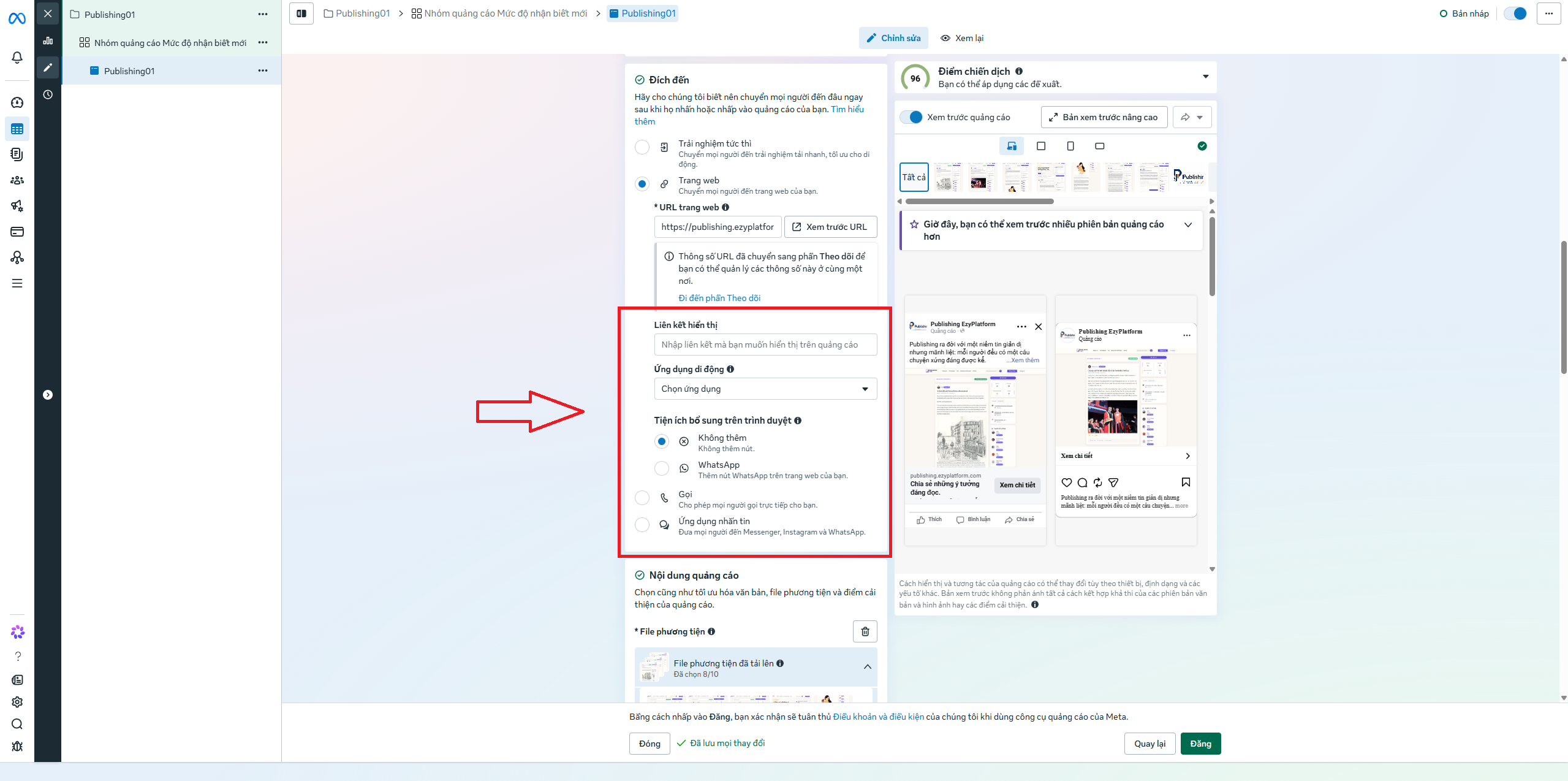This screenshot has width=1568, height=781.
Task: Open more options for Publishing01 campaign row
Action: pyautogui.click(x=263, y=14)
